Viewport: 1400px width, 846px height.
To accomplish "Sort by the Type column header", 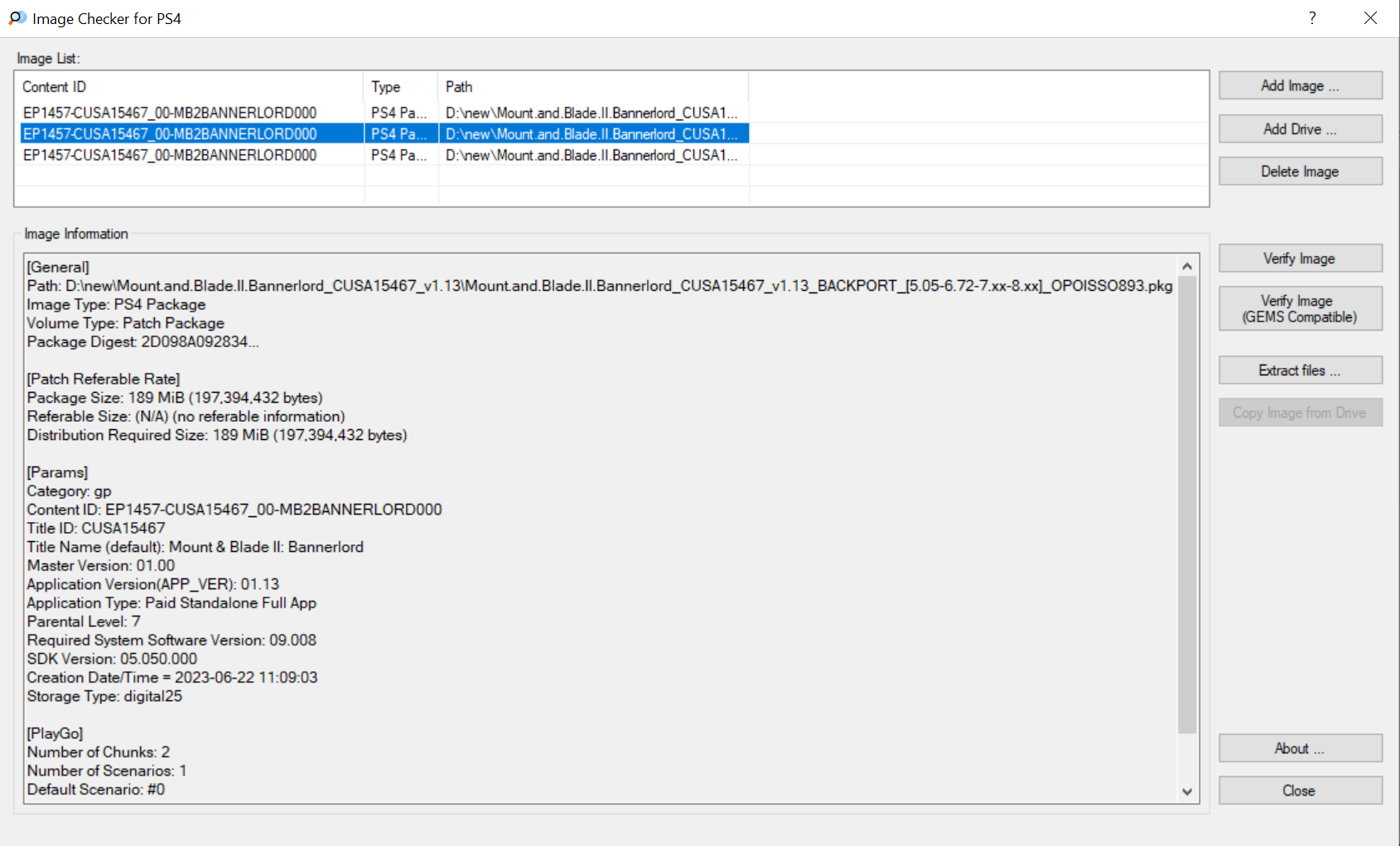I will 401,87.
